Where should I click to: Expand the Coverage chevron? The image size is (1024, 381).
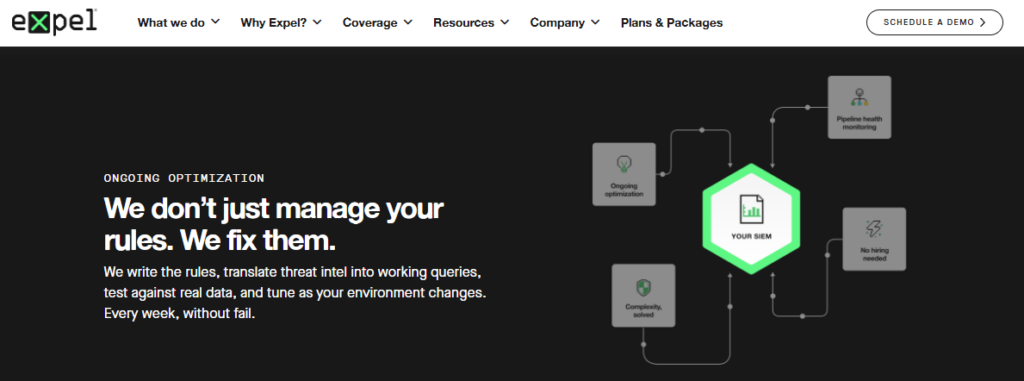(x=408, y=22)
